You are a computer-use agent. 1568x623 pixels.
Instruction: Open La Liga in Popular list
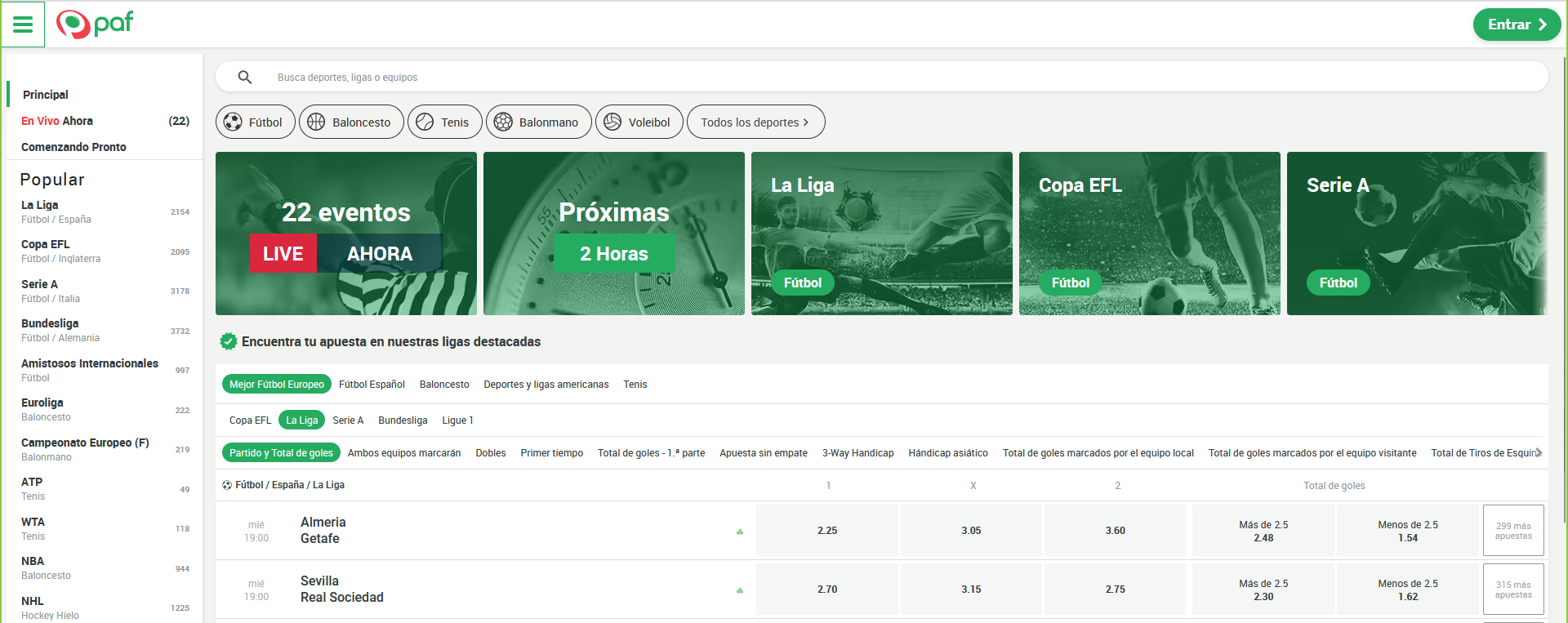tap(105, 212)
